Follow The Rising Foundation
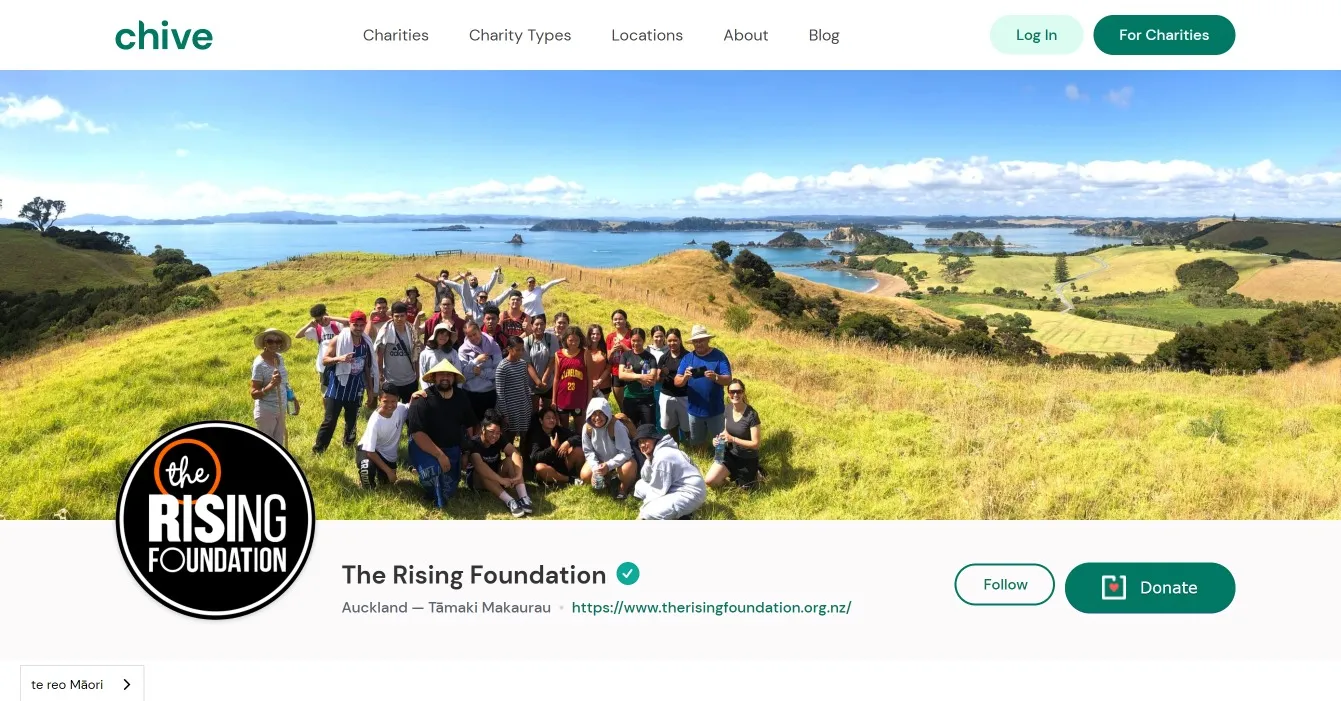 pyautogui.click(x=1005, y=585)
